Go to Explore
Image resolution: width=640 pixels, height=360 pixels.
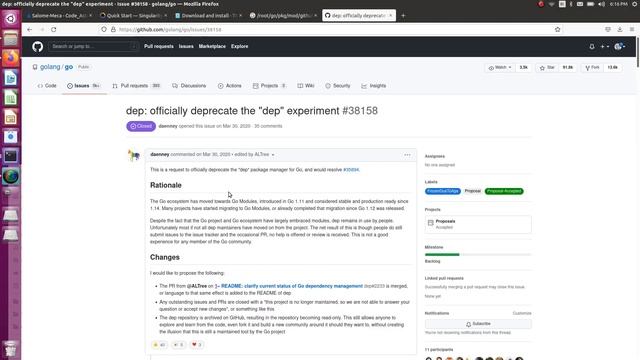[240, 47]
